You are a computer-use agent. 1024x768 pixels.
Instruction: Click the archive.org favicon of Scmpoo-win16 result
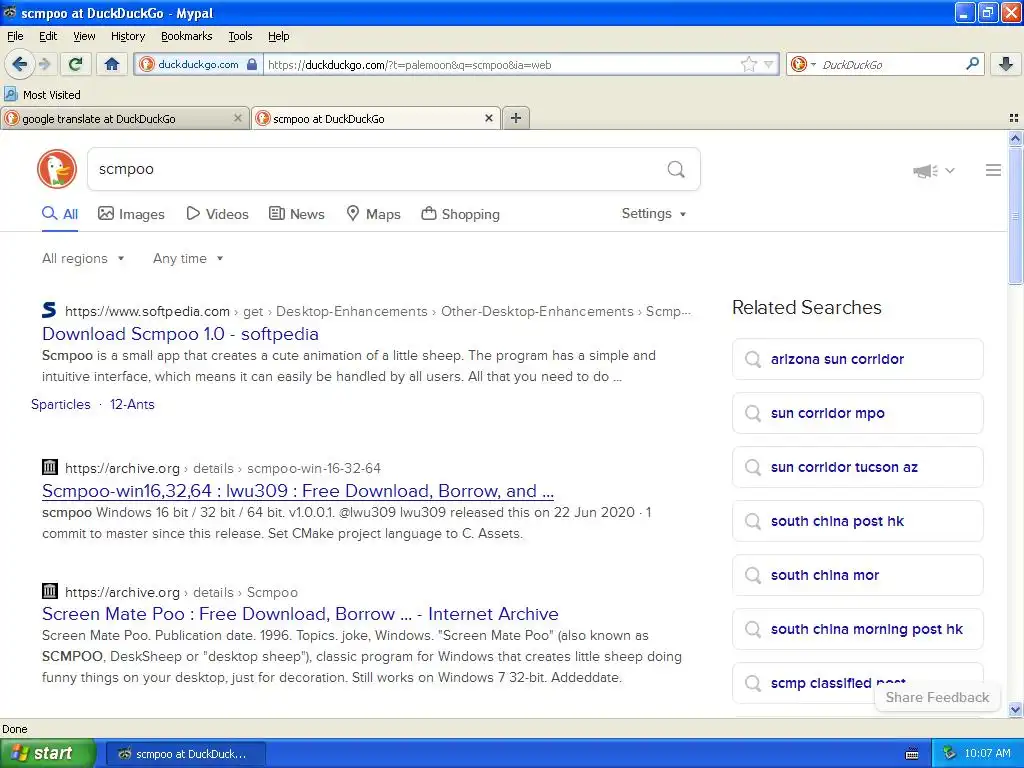point(50,467)
